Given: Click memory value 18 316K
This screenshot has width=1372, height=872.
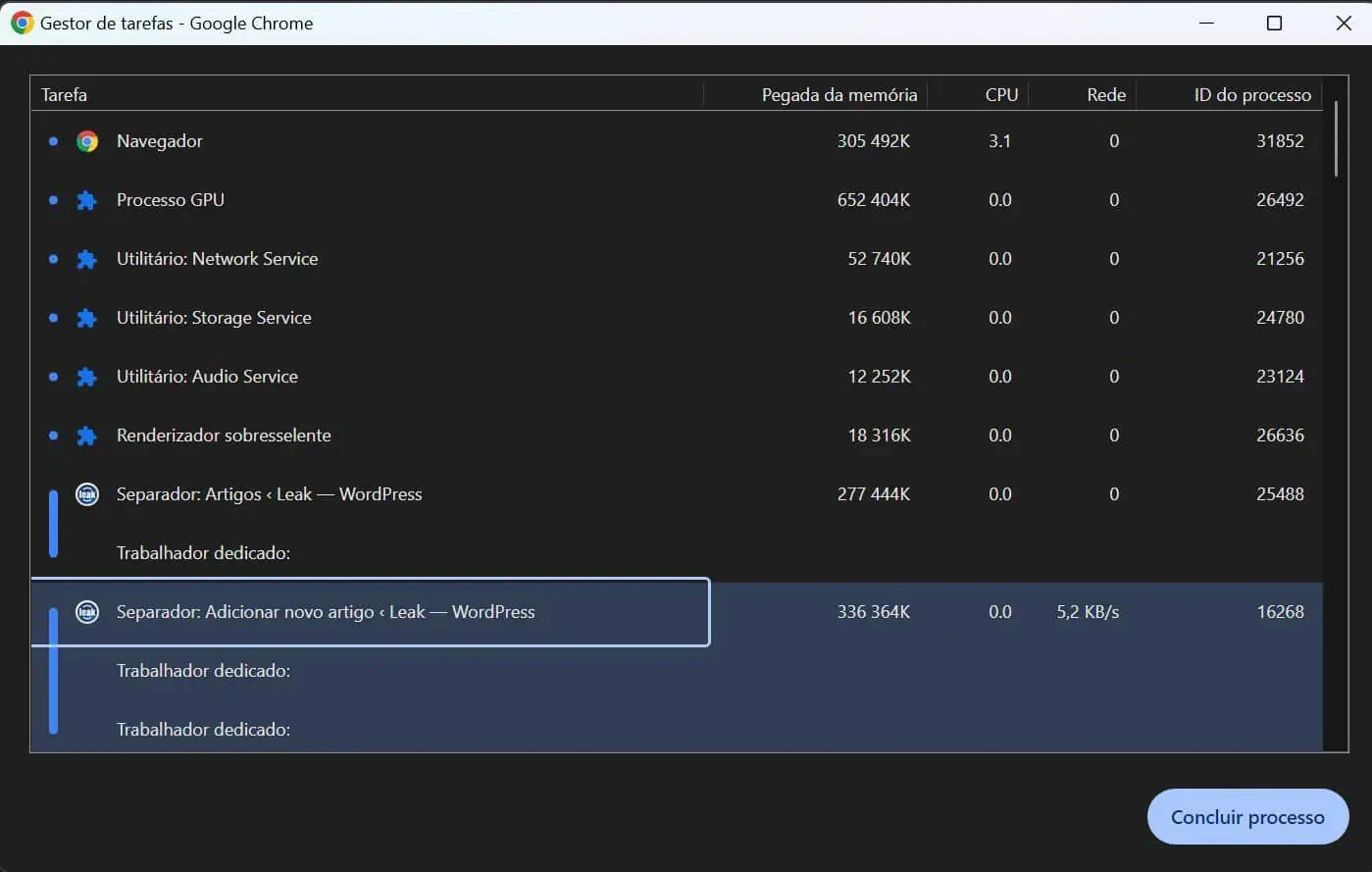Looking at the screenshot, I should pyautogui.click(x=879, y=436).
